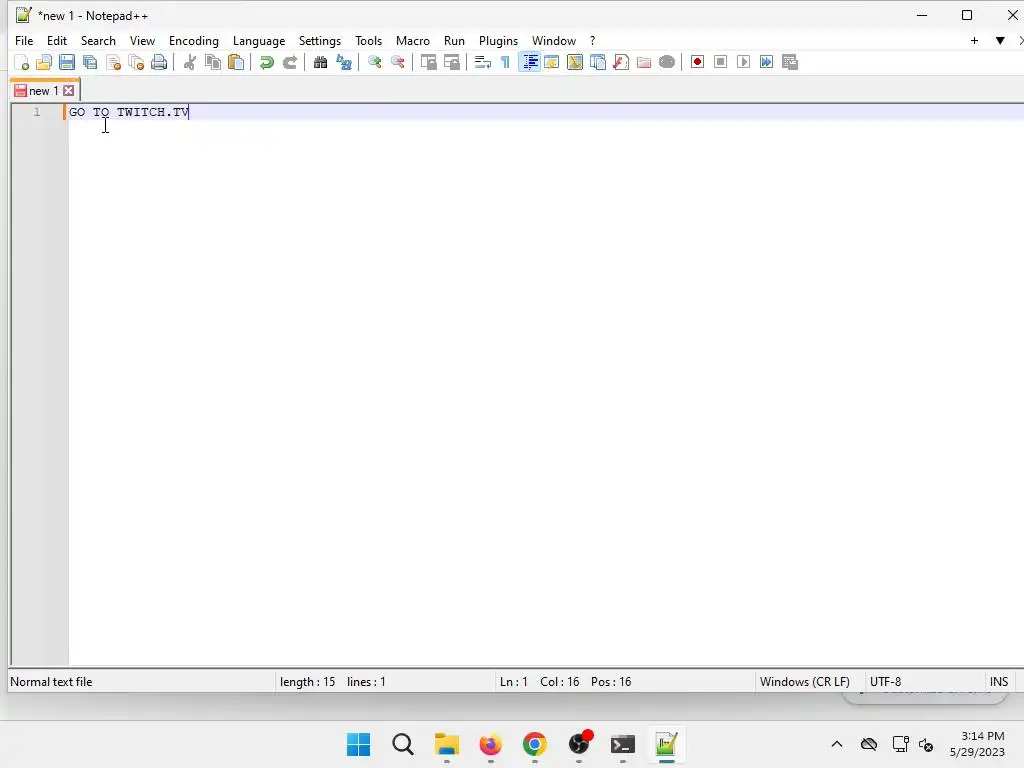
Task: Open the View menu
Action: click(x=142, y=40)
